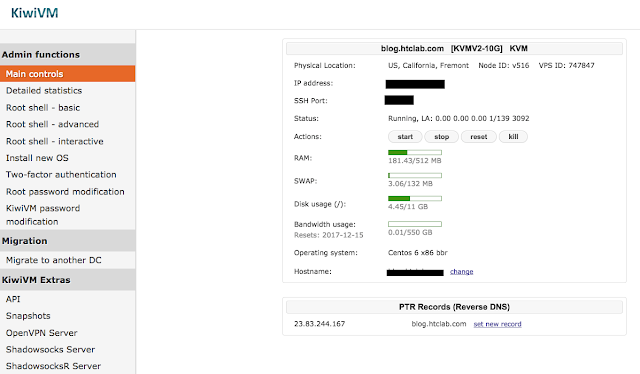
Task: Open OpenVPN Server page
Action: pos(41,333)
